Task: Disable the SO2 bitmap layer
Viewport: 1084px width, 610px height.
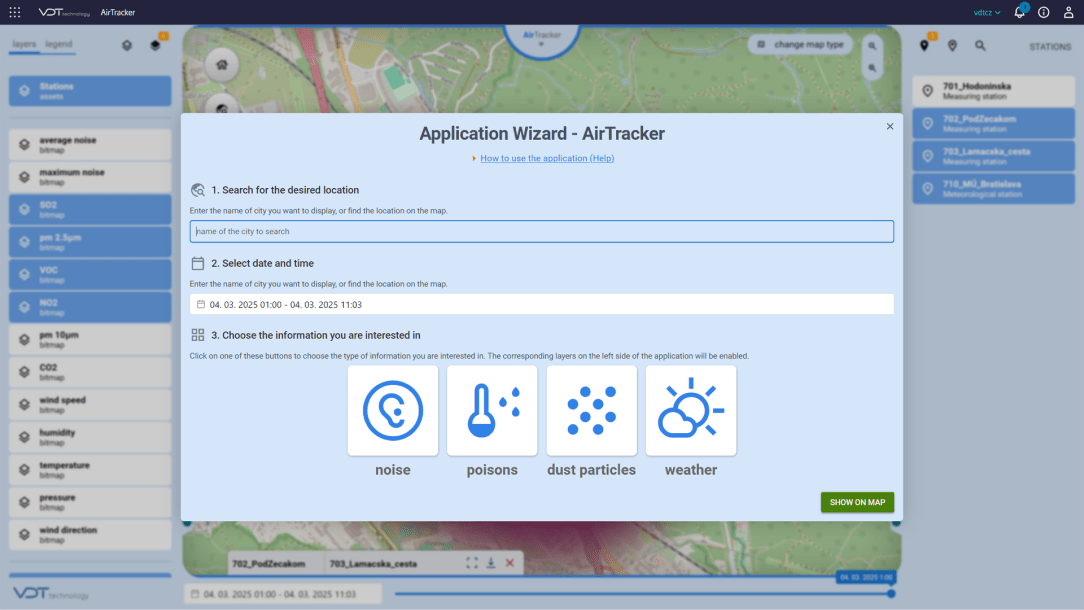Action: 90,210
